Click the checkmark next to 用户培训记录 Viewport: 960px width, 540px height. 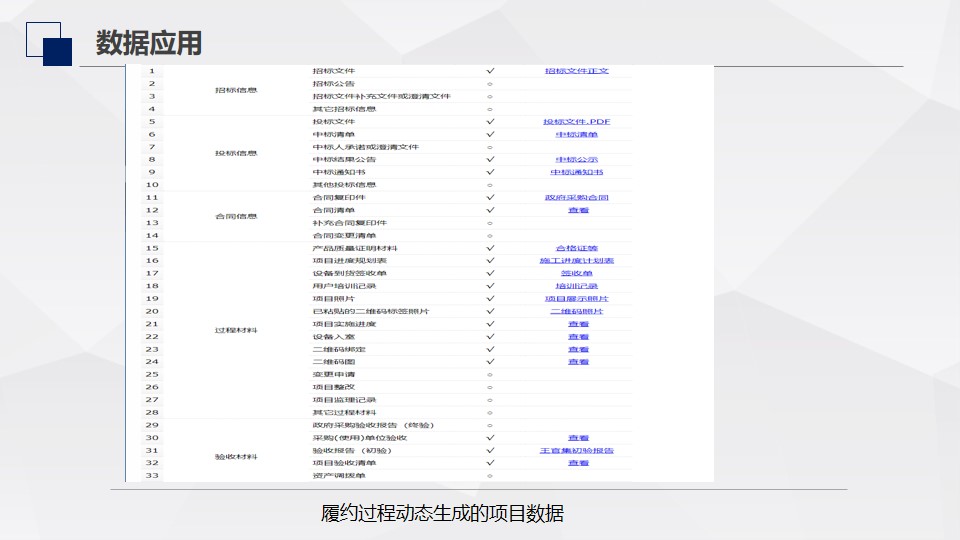pos(490,286)
